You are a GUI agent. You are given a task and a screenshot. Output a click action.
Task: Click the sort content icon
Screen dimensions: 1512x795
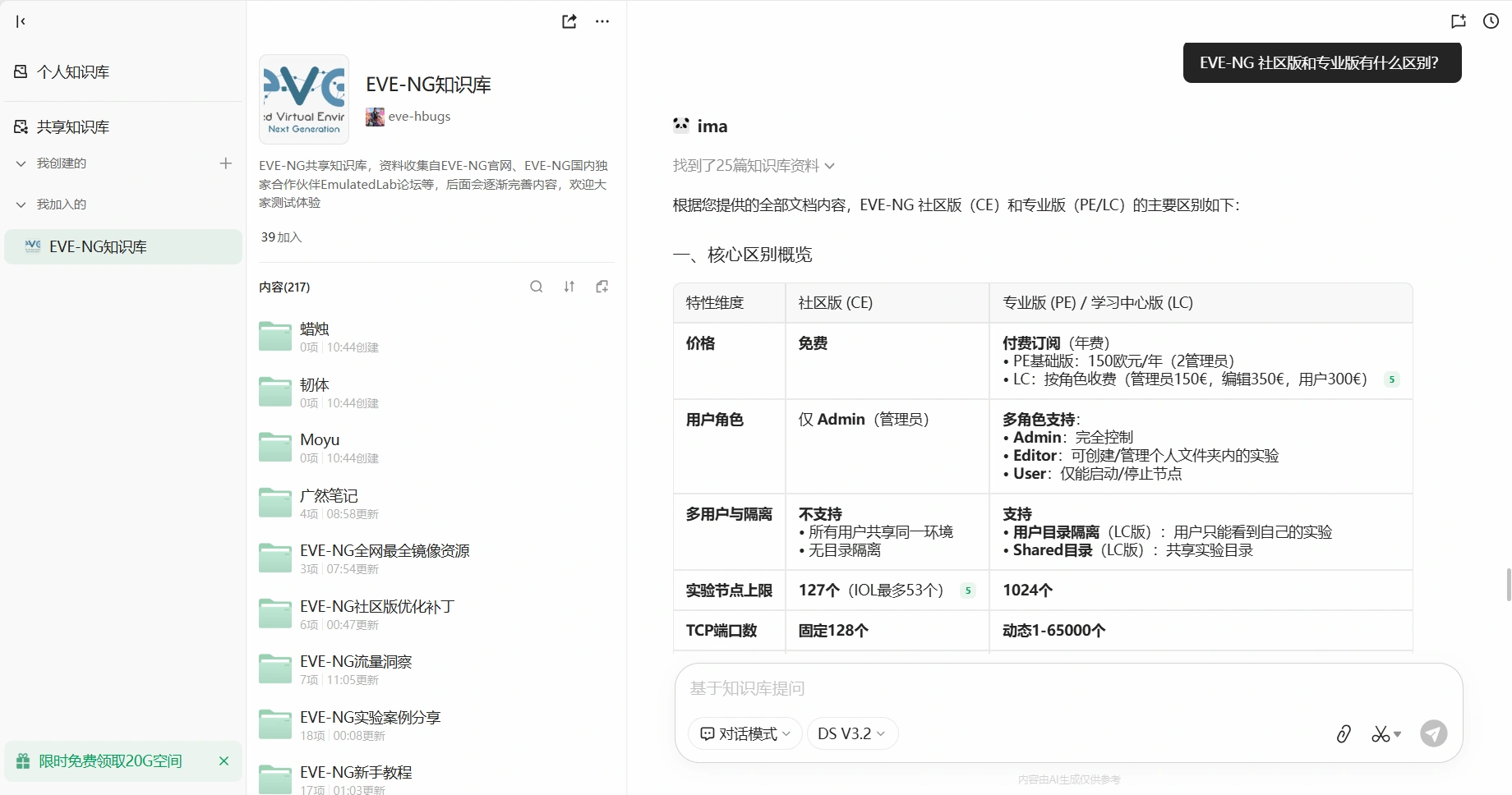point(569,287)
